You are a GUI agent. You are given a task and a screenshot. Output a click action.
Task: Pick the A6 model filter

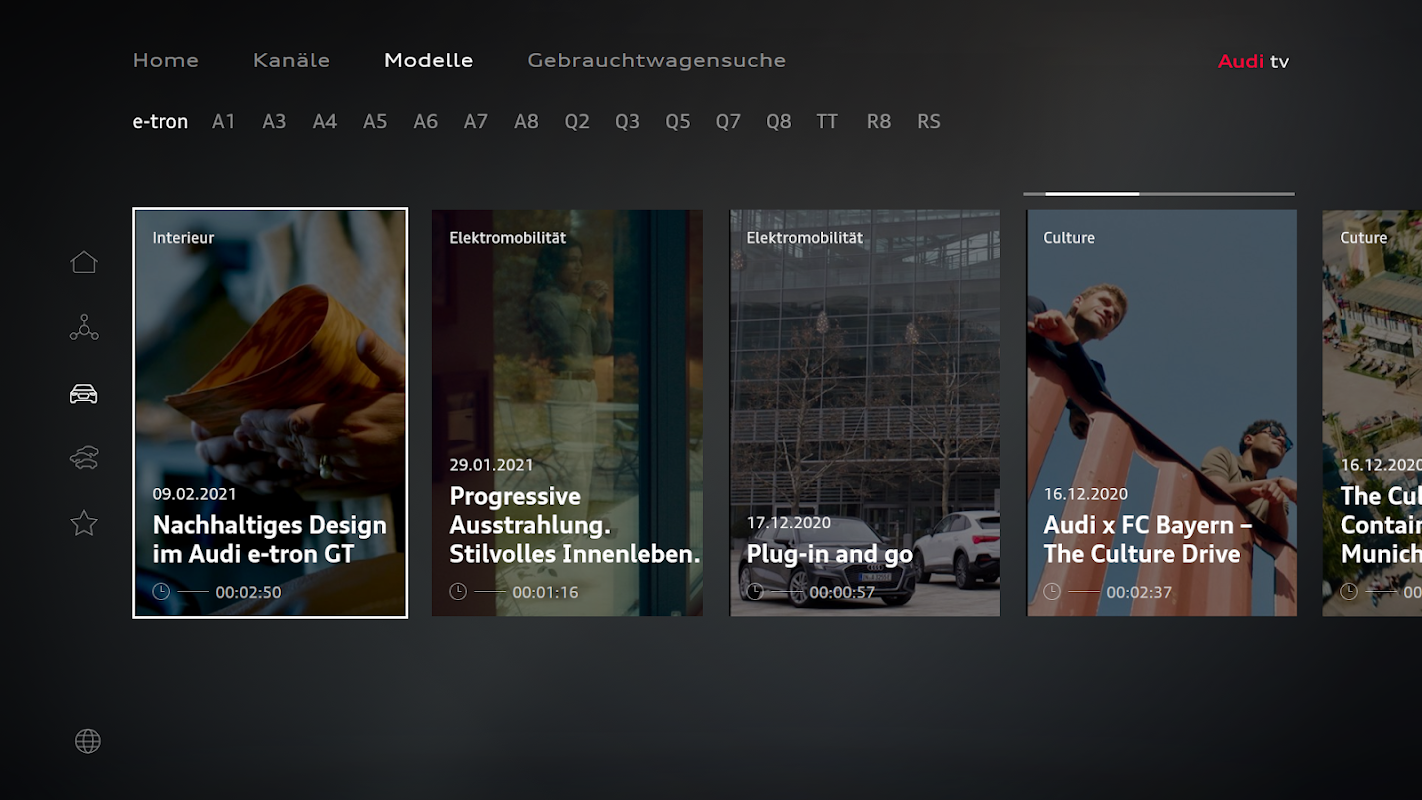426,121
